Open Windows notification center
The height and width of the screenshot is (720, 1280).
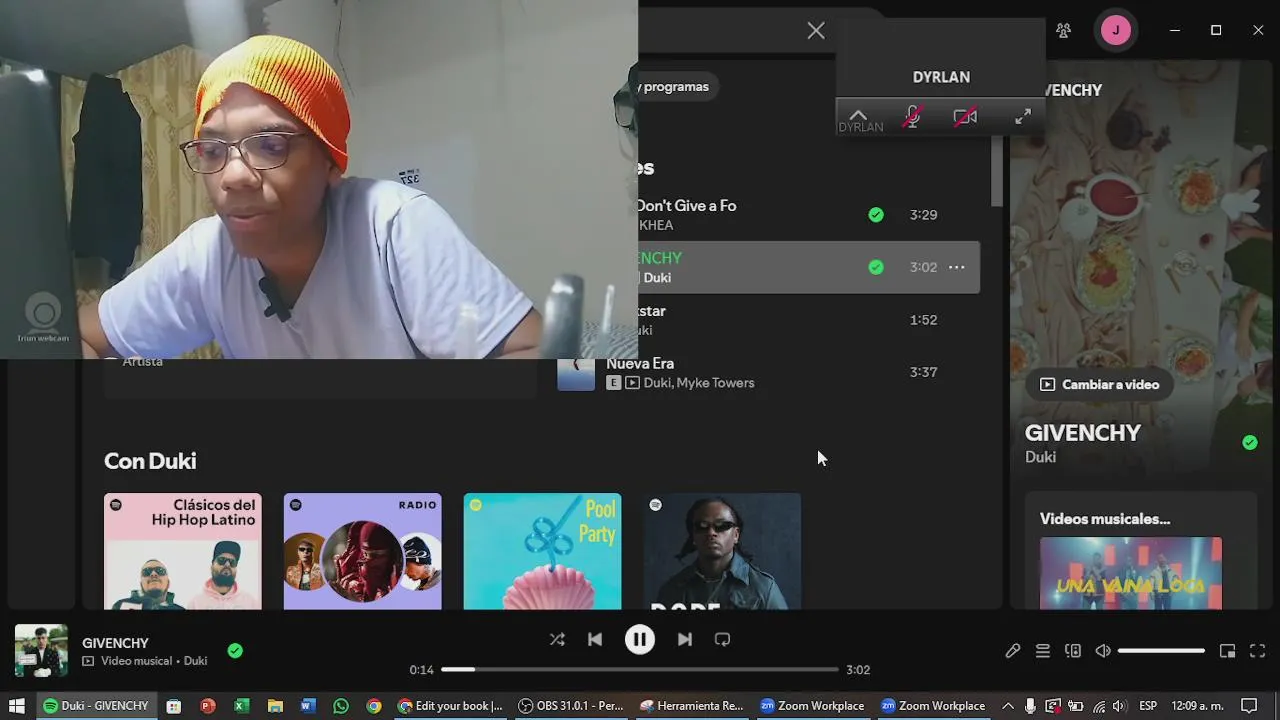1248,706
